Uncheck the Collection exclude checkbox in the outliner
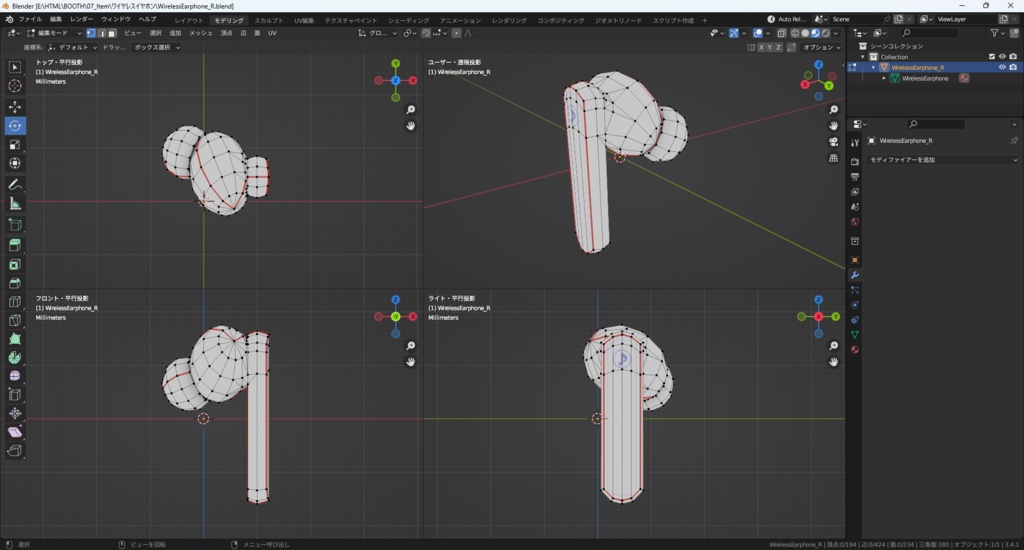This screenshot has height=550, width=1024. [x=992, y=56]
